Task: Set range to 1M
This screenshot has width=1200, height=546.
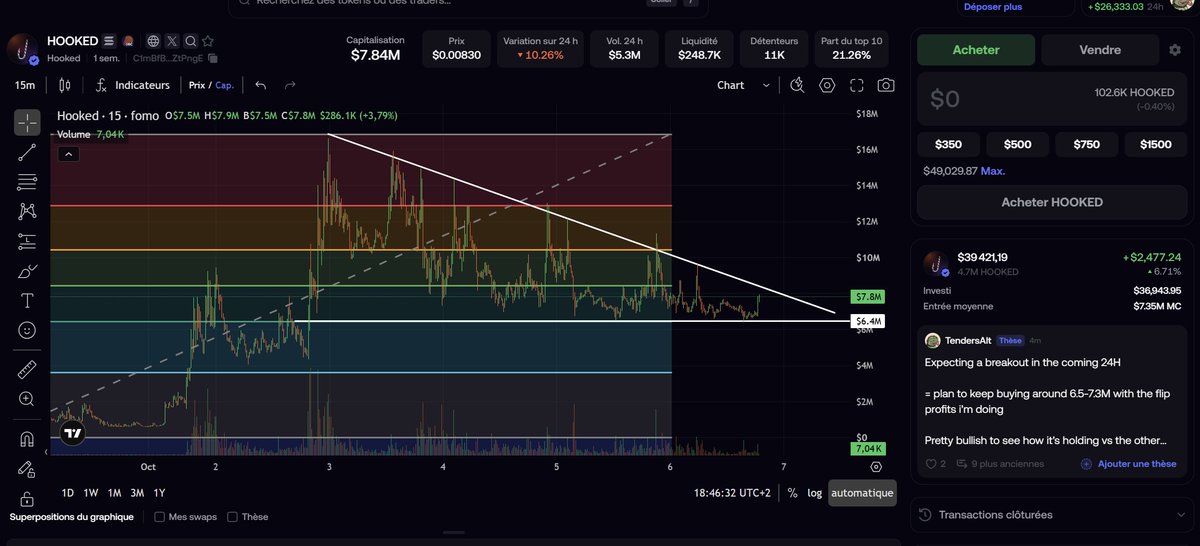Action: [115, 493]
